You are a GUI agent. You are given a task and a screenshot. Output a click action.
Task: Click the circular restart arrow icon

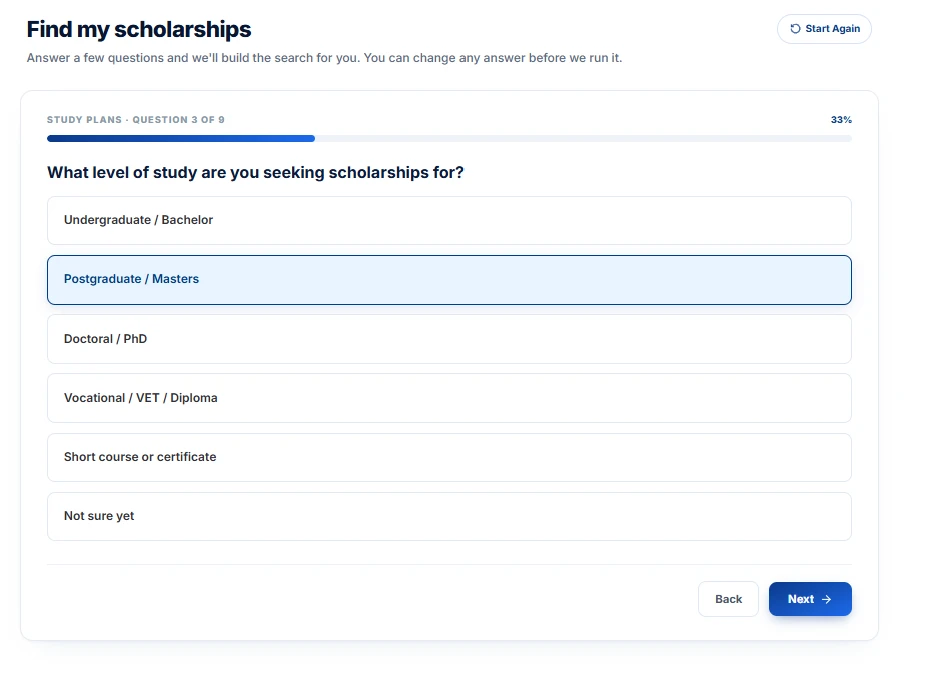click(x=795, y=29)
